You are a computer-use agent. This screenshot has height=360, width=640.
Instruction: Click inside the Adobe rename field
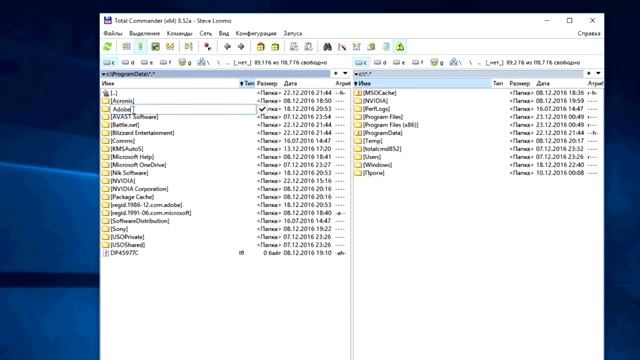point(183,109)
